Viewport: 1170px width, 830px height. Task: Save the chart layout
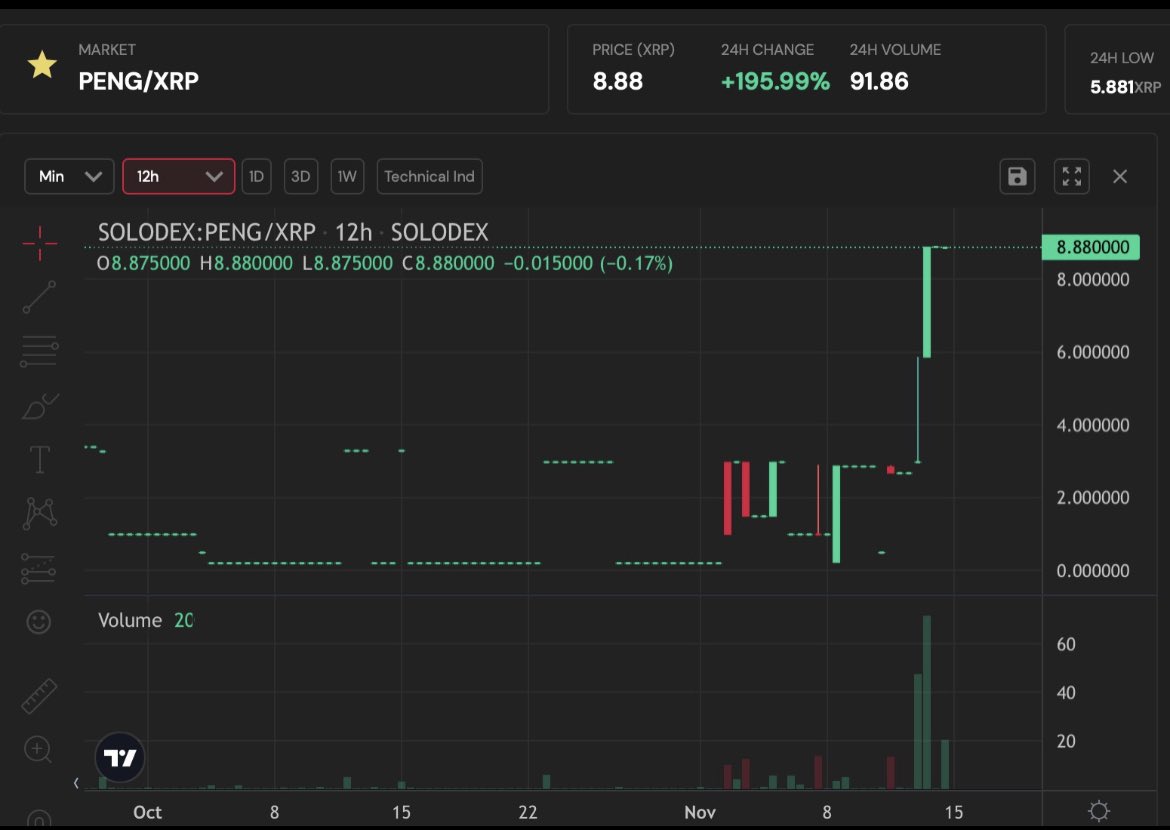1017,176
